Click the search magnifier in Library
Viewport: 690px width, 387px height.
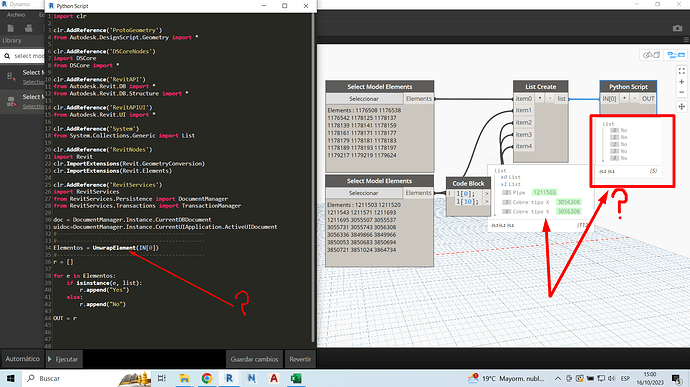pyautogui.click(x=7, y=56)
